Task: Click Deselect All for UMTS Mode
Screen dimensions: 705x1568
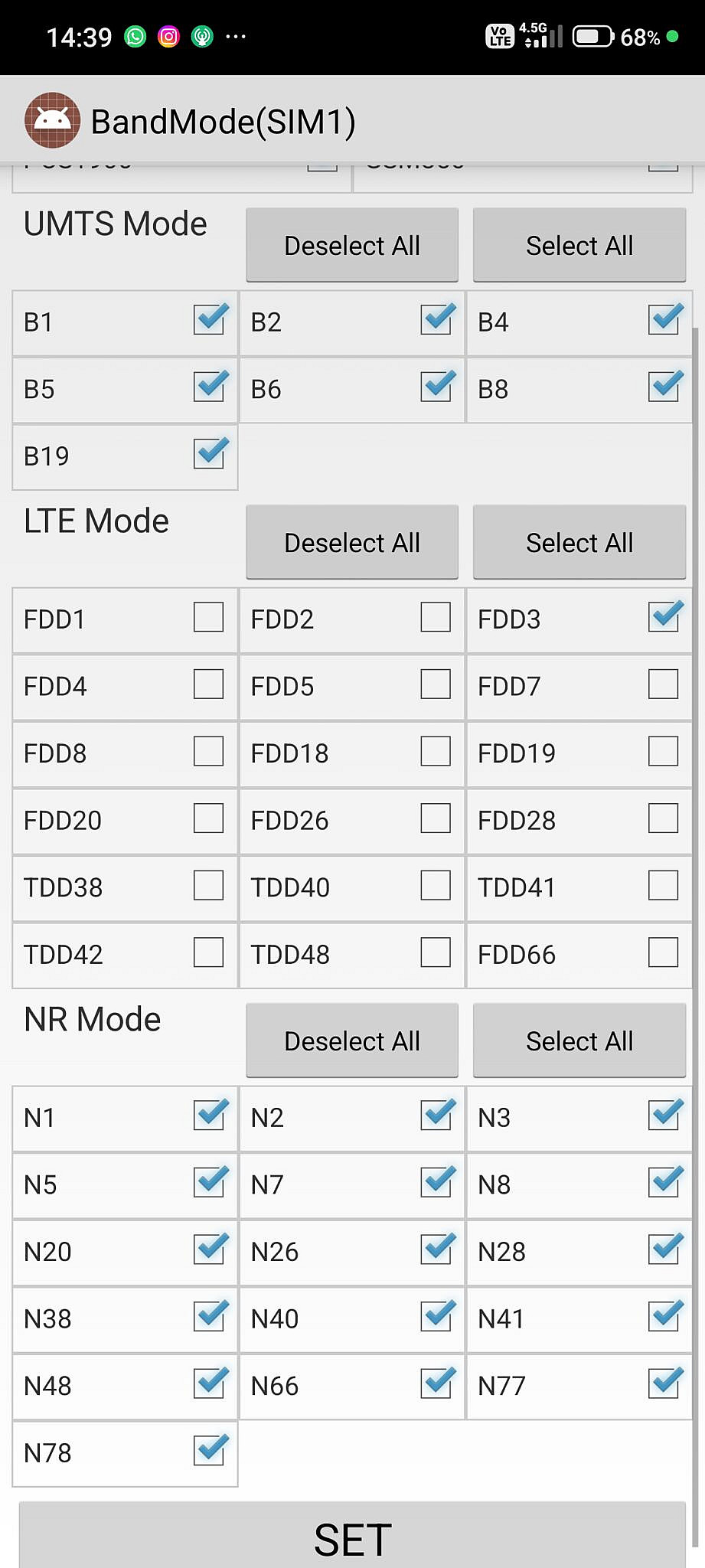Action: (352, 245)
